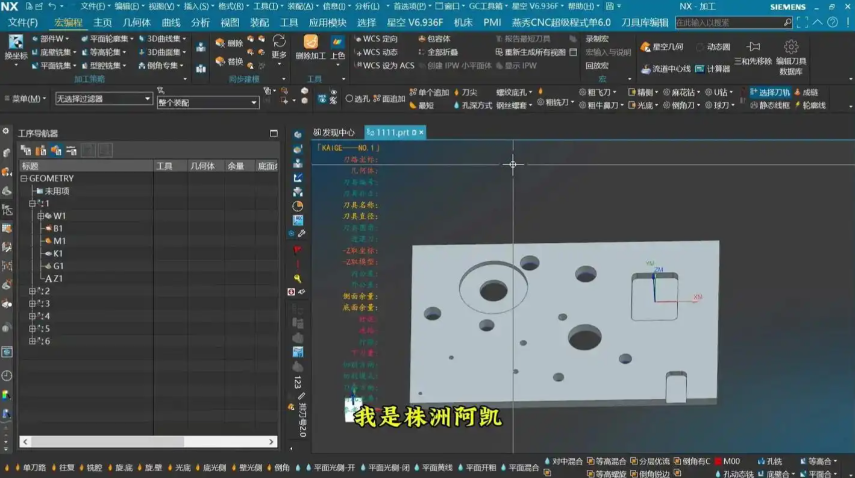855x478 pixels.
Task: Click the 删除加工 delete machining icon
Action: pos(310,43)
